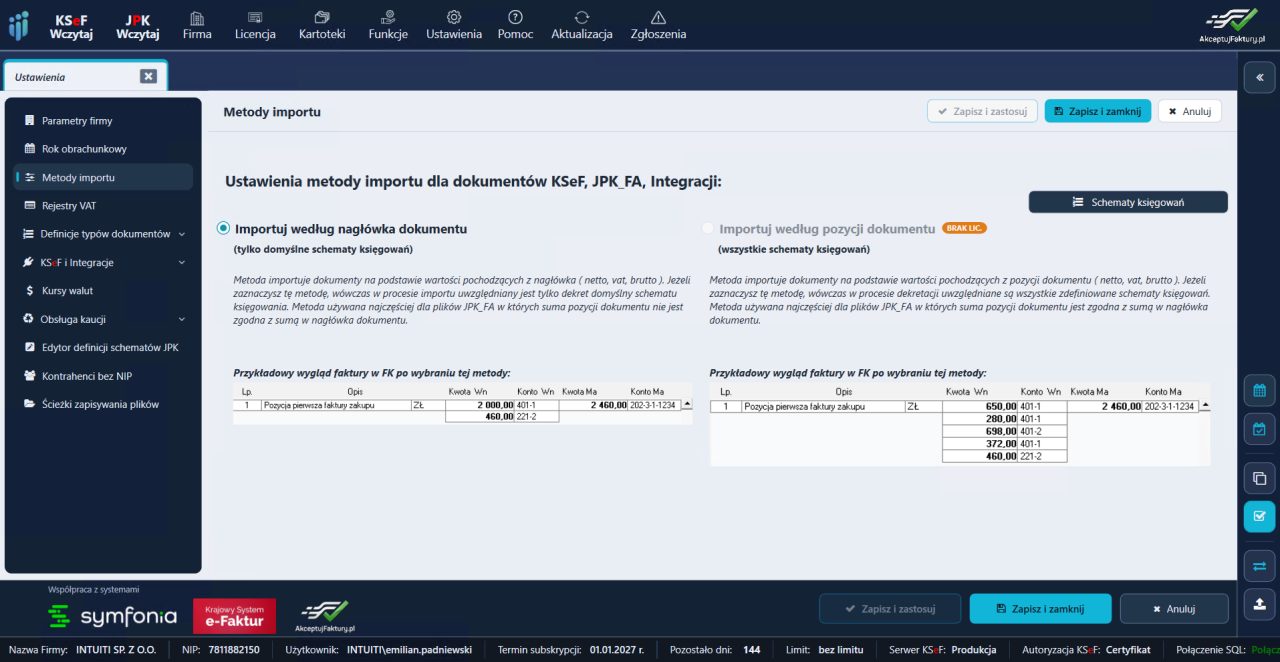
Task: Click status bar Serwer KSeF Produkcja
Action: click(x=942, y=649)
